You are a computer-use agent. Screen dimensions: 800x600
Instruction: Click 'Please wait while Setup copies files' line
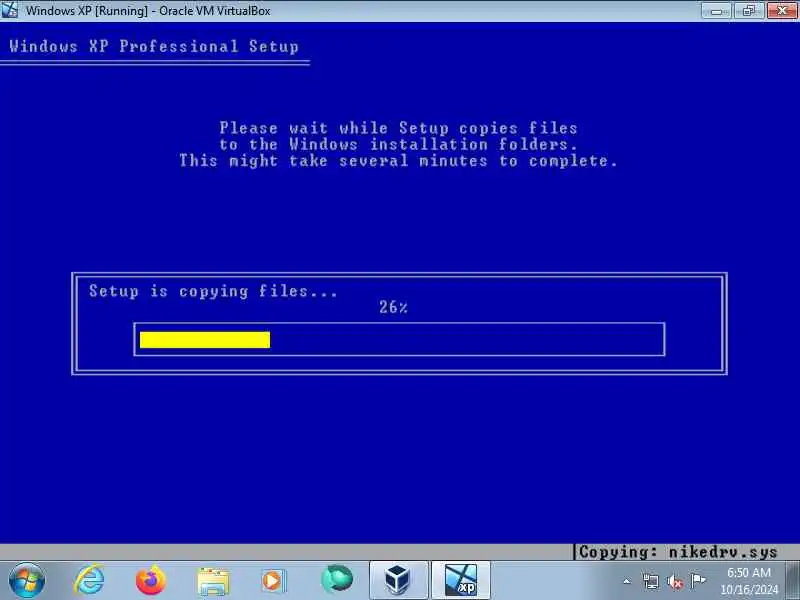pyautogui.click(x=398, y=128)
